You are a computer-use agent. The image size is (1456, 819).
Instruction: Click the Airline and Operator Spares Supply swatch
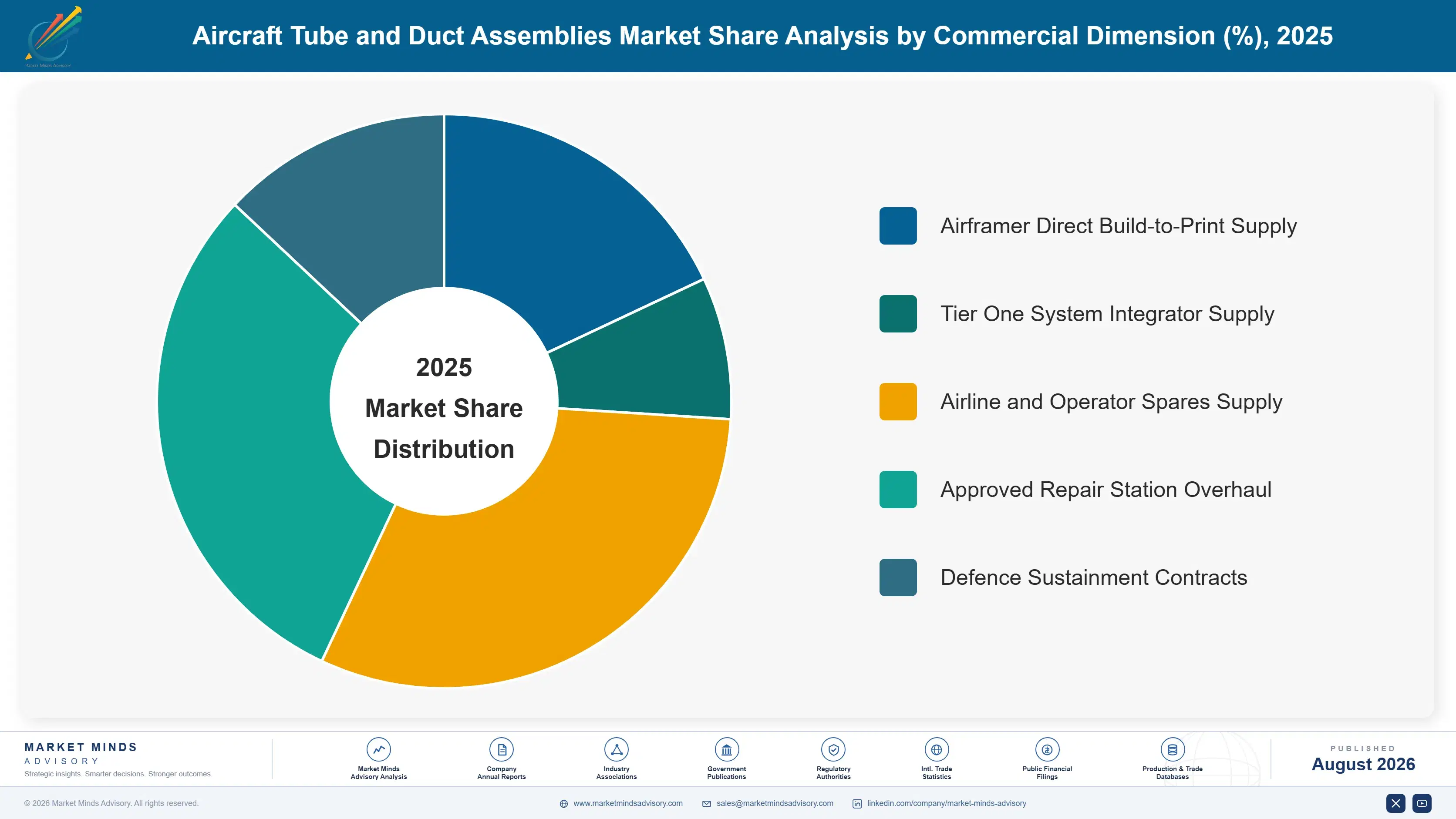point(898,402)
